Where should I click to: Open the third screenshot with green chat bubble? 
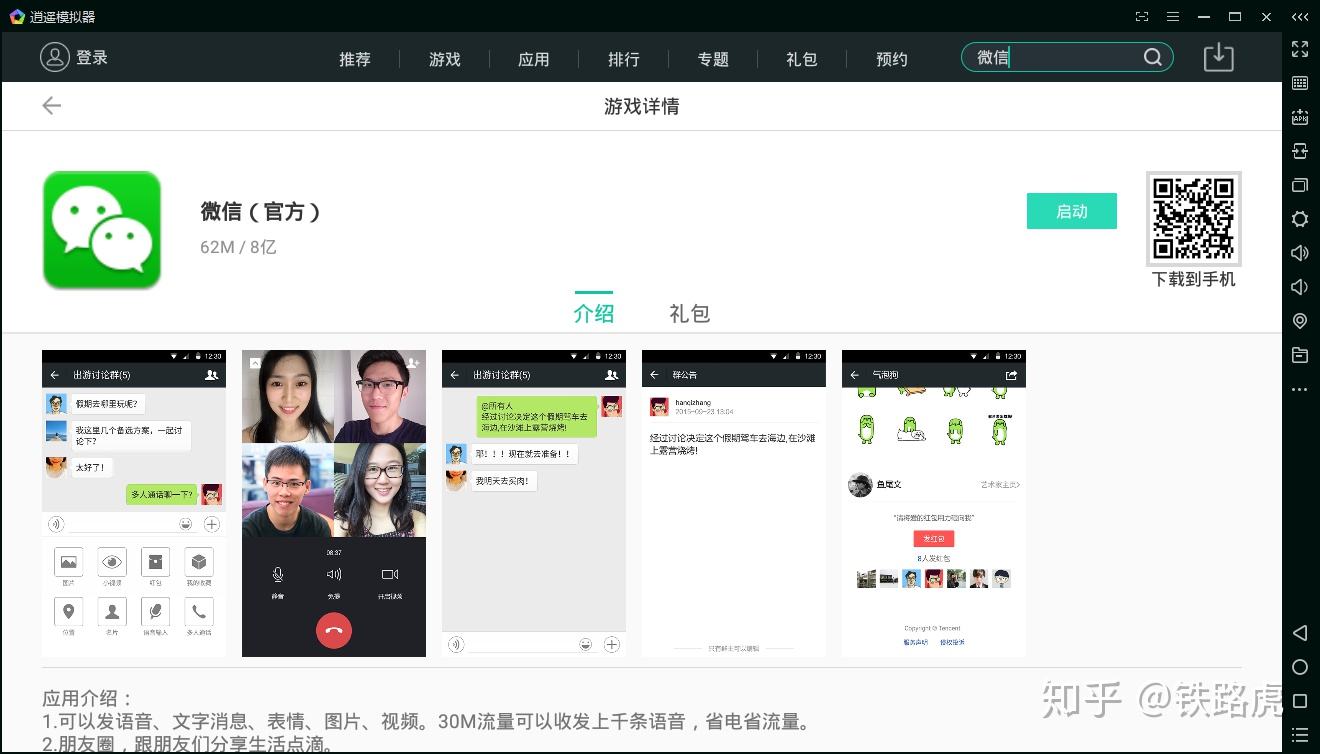[x=534, y=503]
